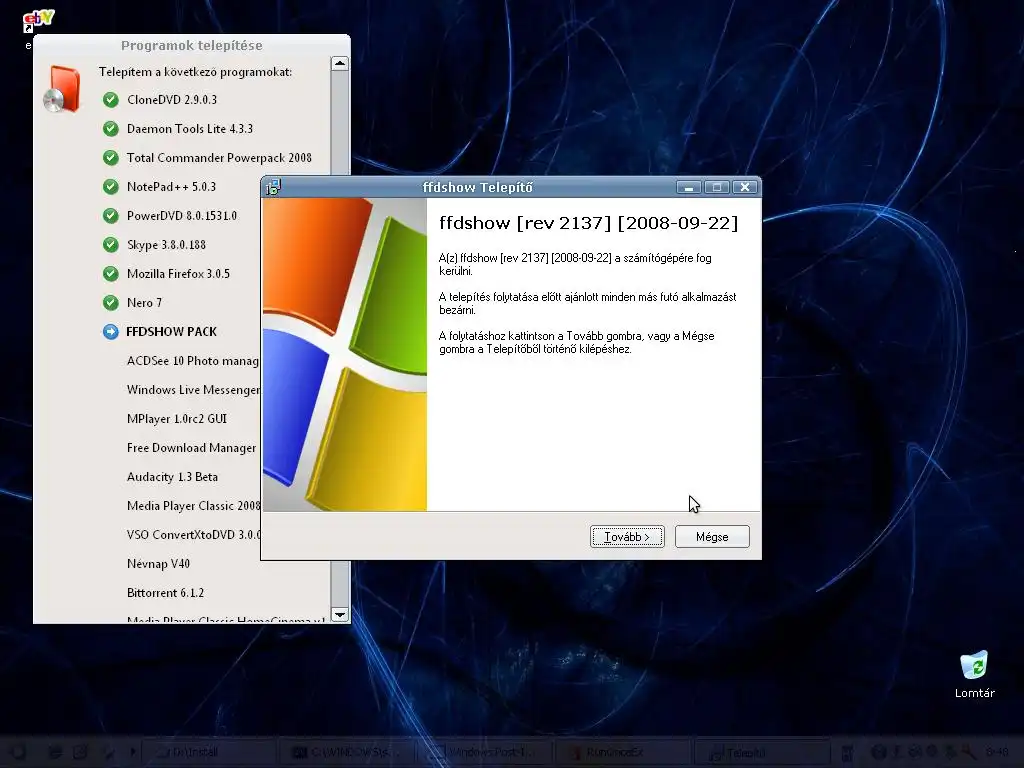The width and height of the screenshot is (1024, 768).
Task: Close the ffdshow Telepítő window
Action: coord(744,187)
